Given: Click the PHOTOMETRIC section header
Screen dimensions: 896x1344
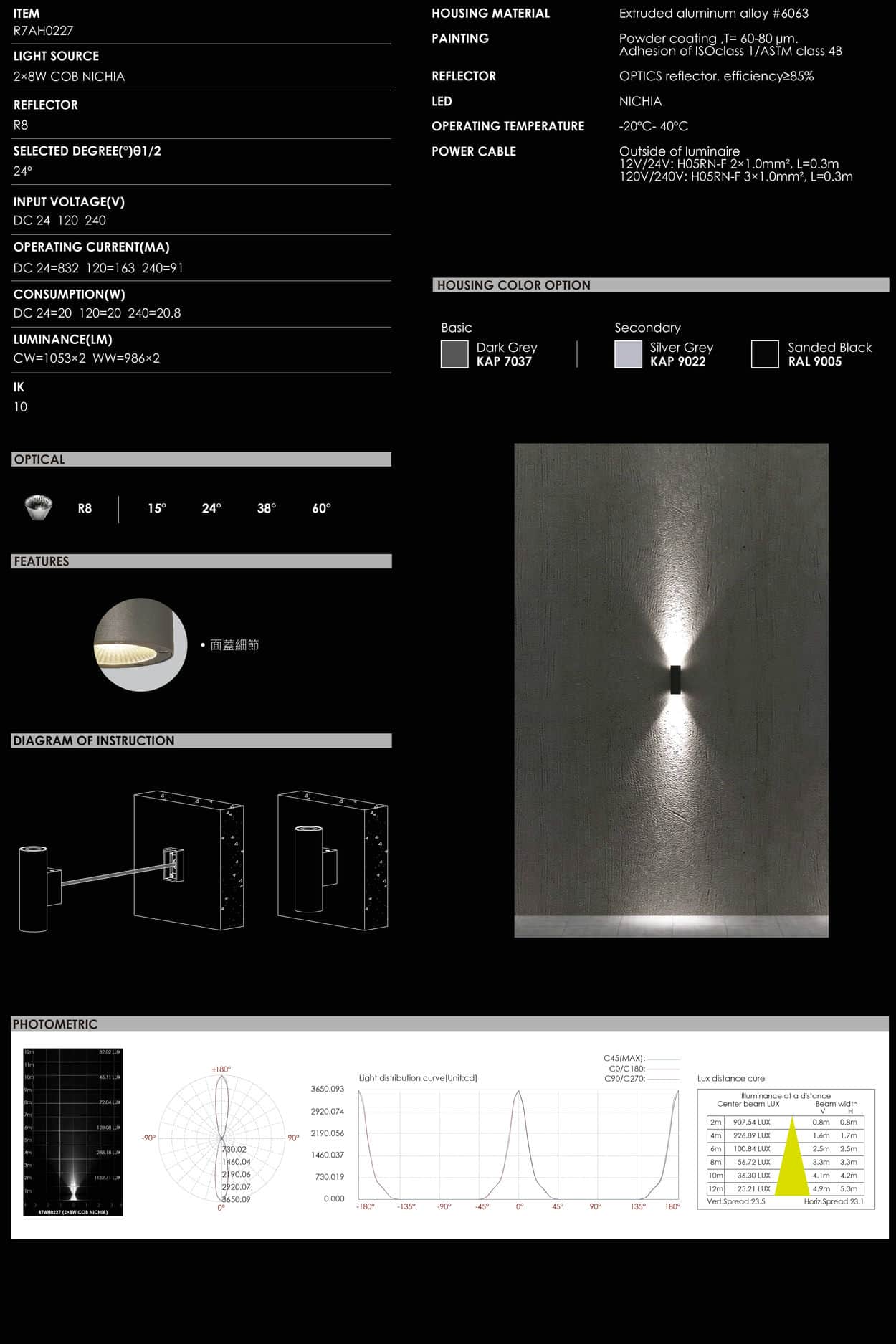Looking at the screenshot, I should coord(55,1024).
